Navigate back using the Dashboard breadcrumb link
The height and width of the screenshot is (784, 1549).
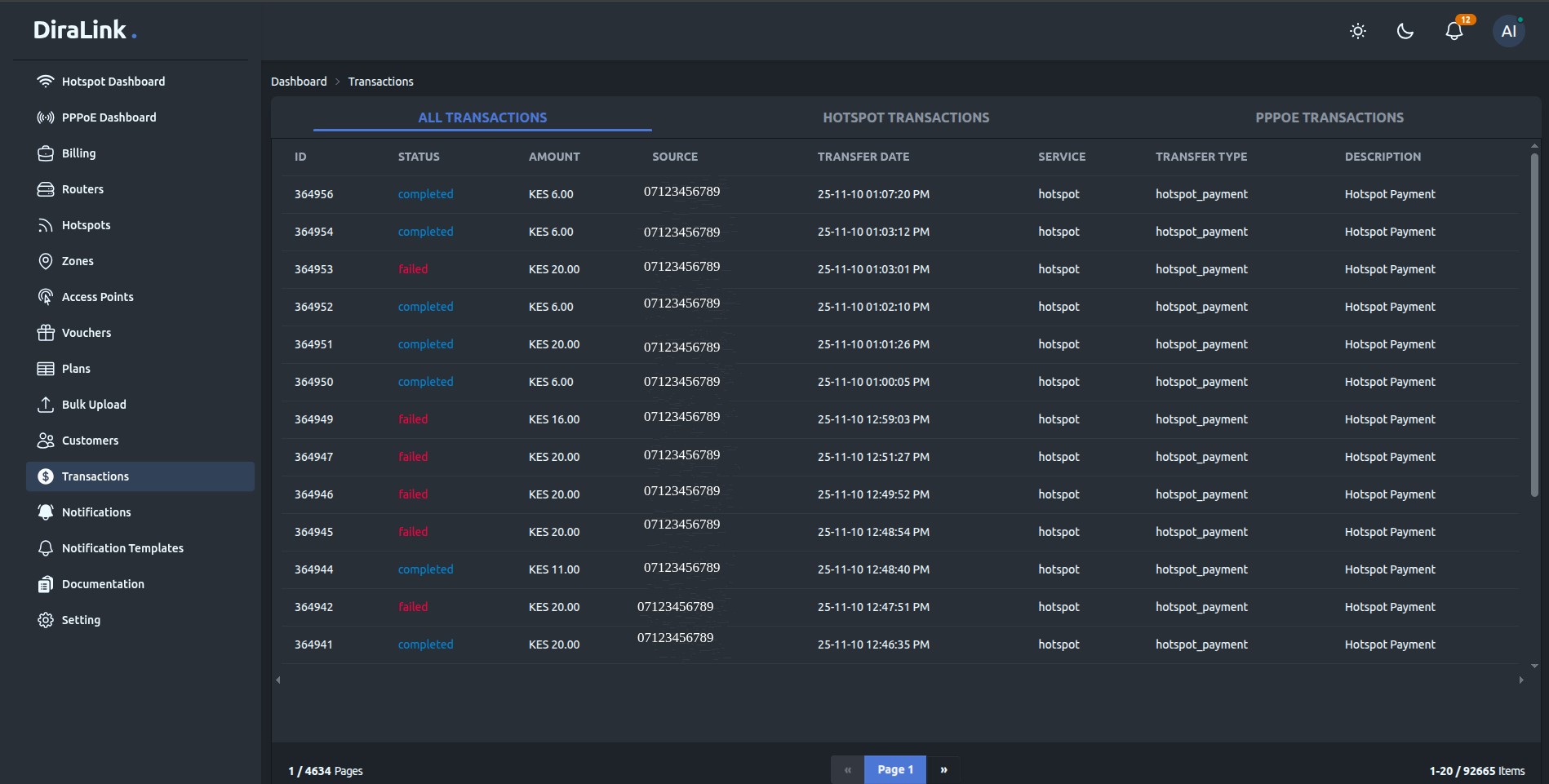[299, 81]
